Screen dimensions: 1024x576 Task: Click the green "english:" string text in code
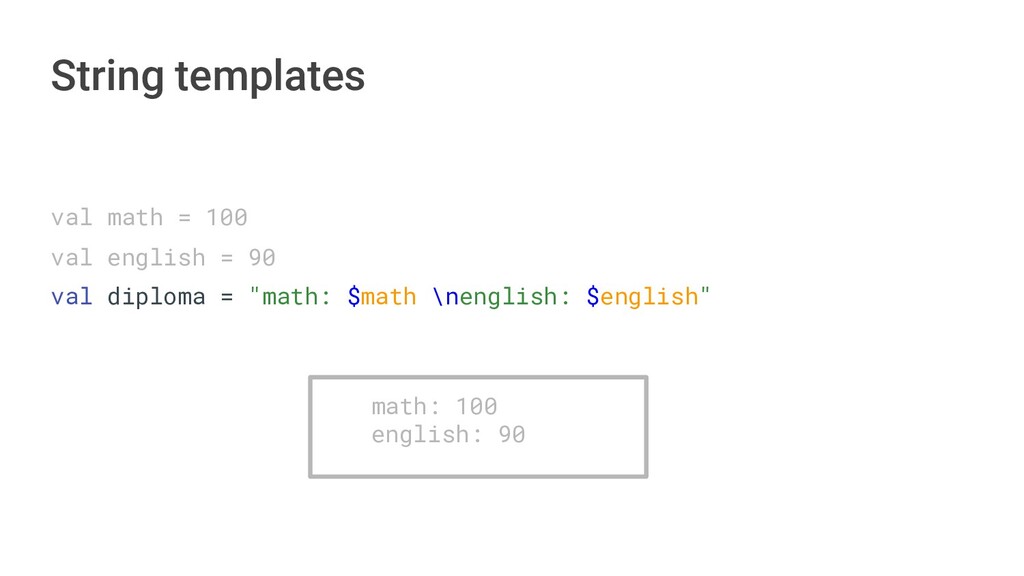point(516,297)
